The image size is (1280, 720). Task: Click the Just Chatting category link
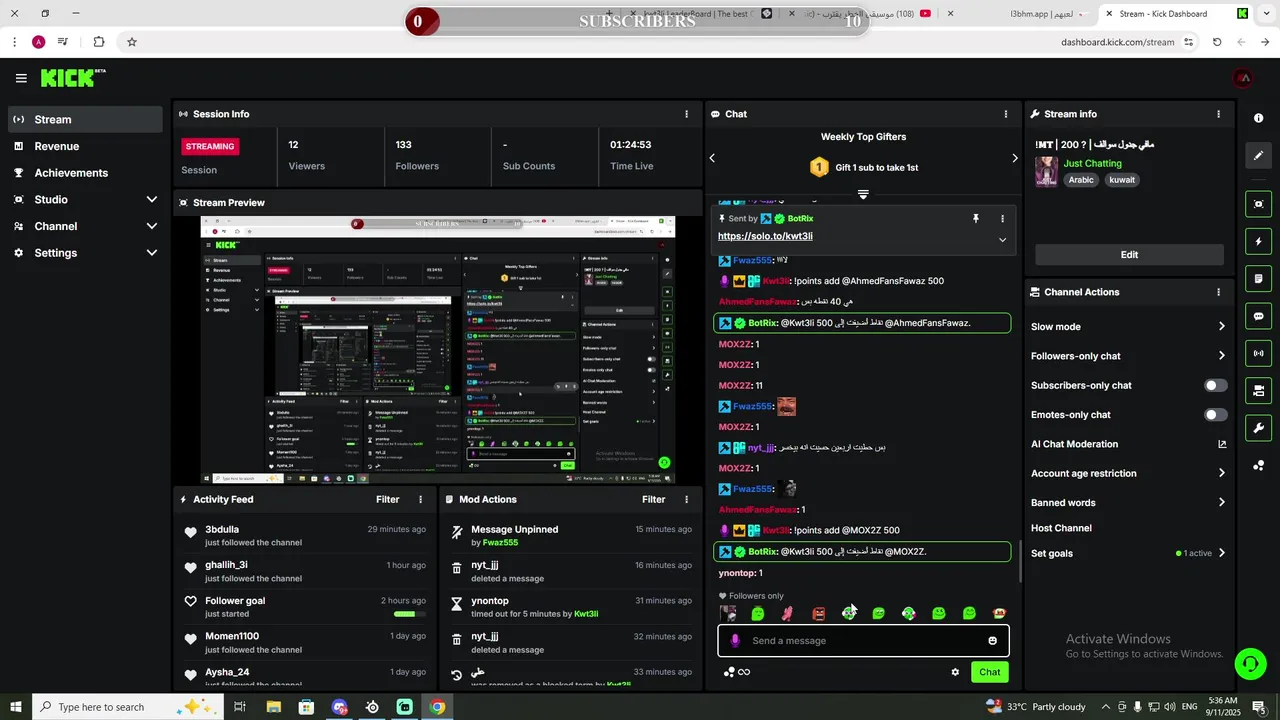click(1092, 163)
